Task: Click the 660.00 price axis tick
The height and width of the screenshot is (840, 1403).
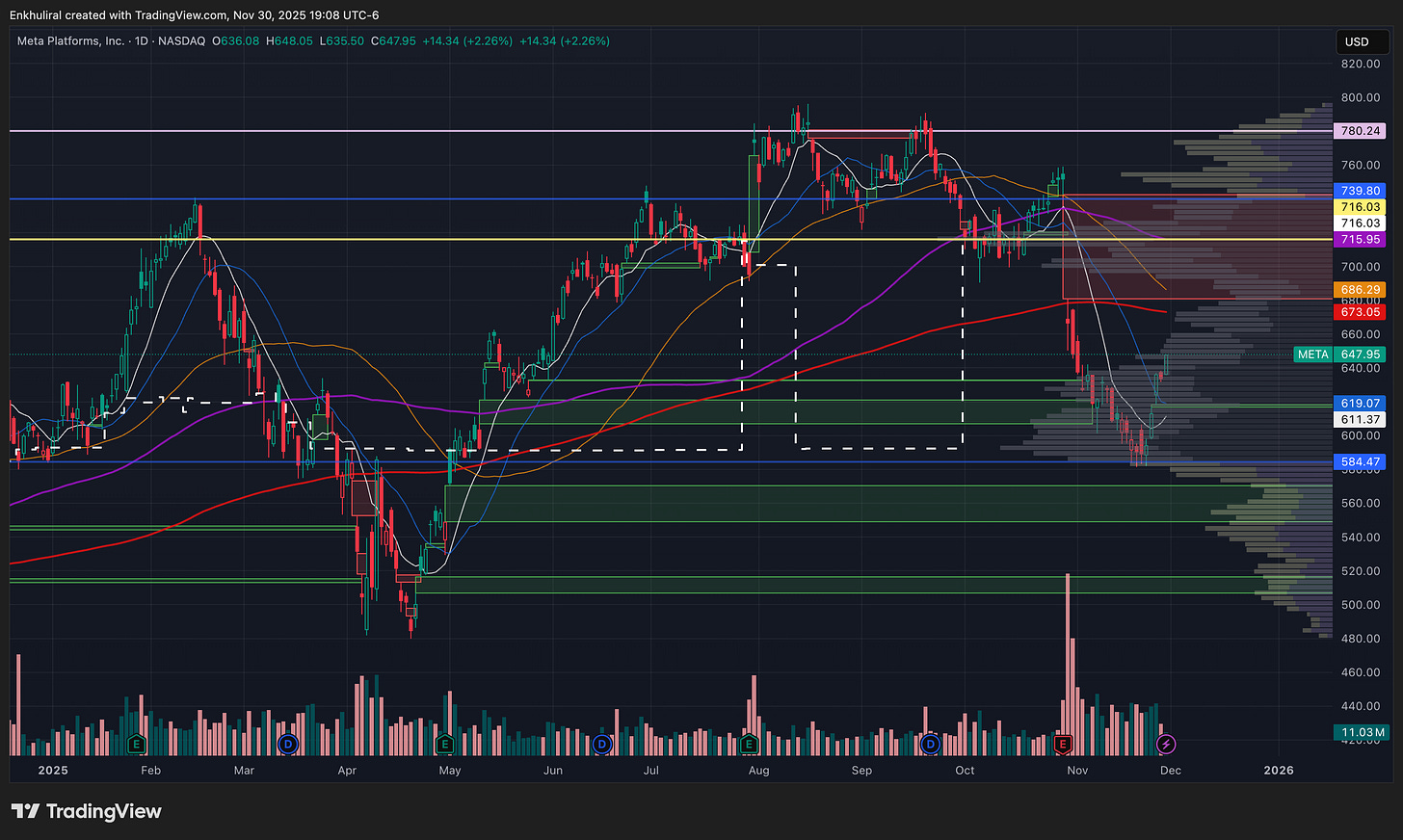Action: pyautogui.click(x=1361, y=334)
